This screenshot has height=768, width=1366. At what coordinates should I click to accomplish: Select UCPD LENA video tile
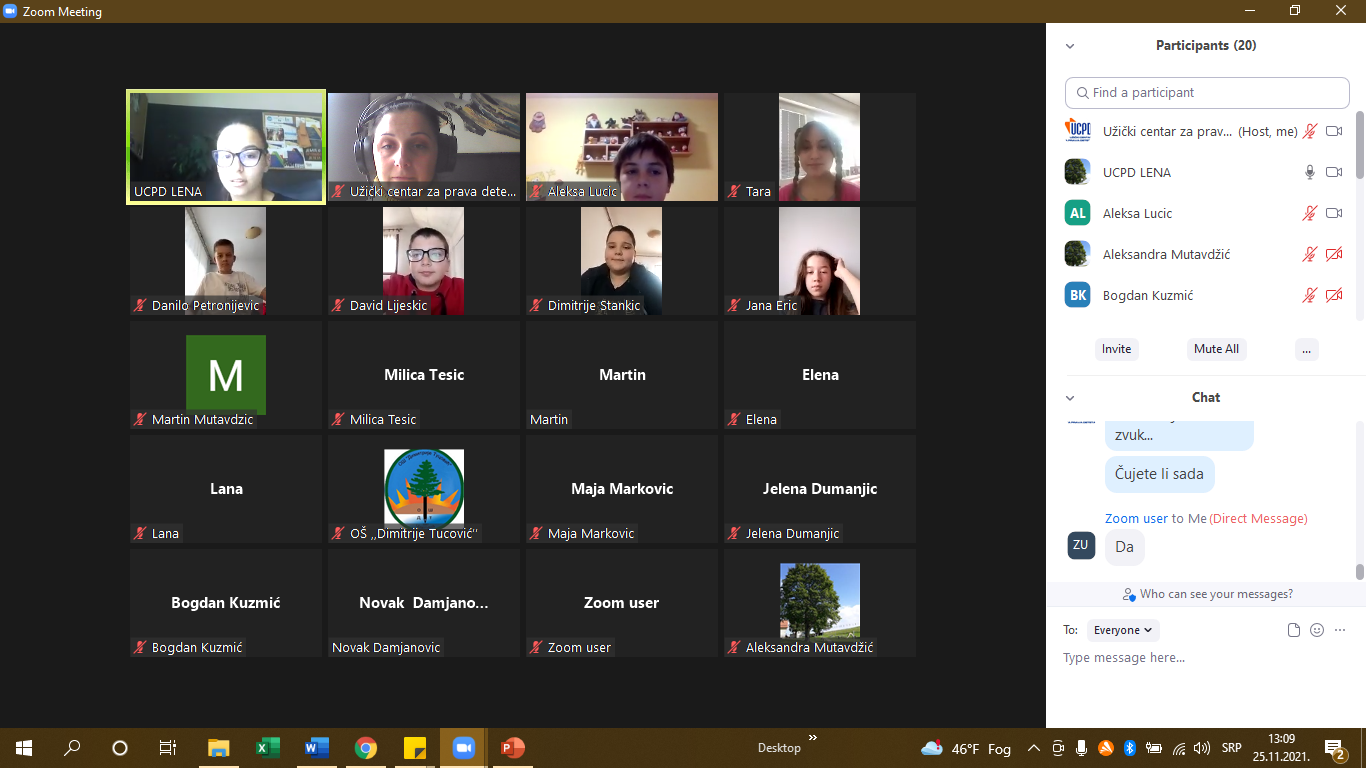click(x=226, y=147)
